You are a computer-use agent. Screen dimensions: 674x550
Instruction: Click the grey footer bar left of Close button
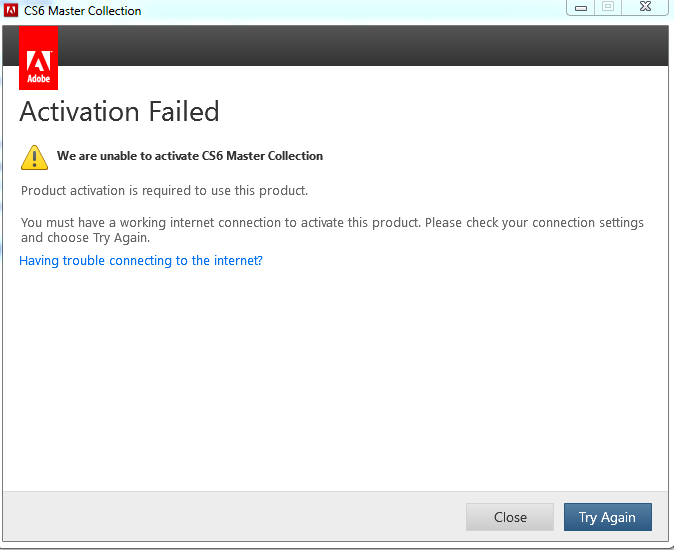point(230,517)
